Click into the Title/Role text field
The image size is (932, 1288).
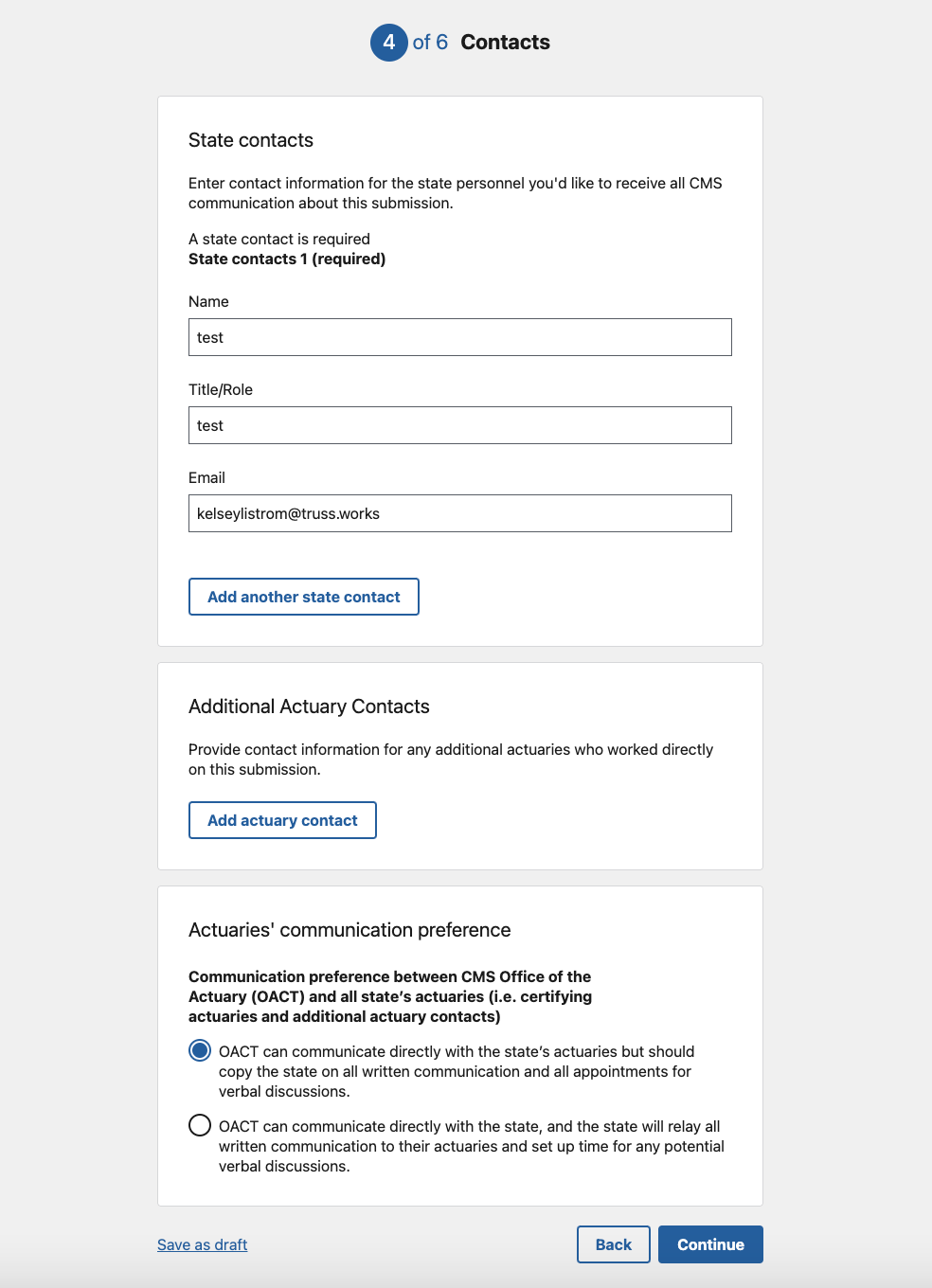[459, 426]
